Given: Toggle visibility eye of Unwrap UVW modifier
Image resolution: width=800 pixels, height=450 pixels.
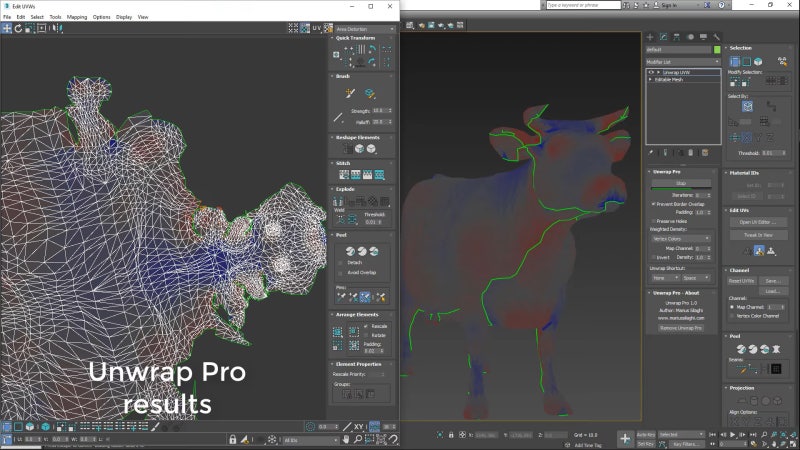Looking at the screenshot, I should click(x=651, y=72).
